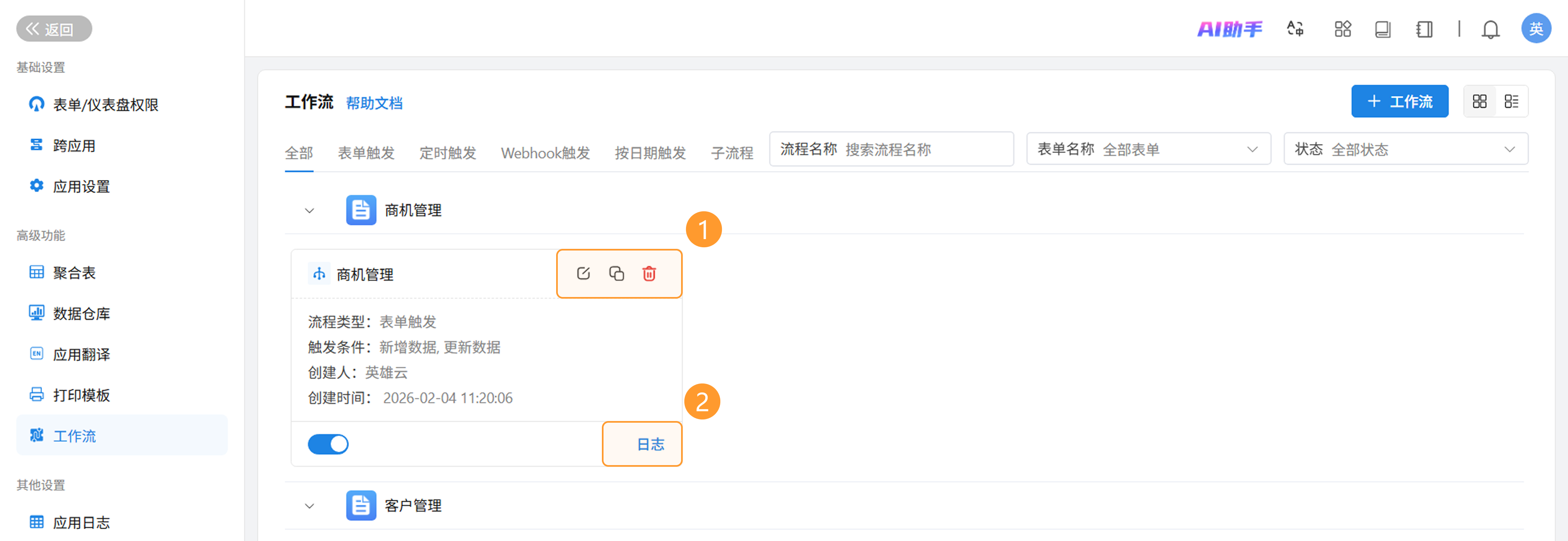This screenshot has width=1568, height=541.
Task: Collapse the 商机管理 group
Action: click(309, 211)
